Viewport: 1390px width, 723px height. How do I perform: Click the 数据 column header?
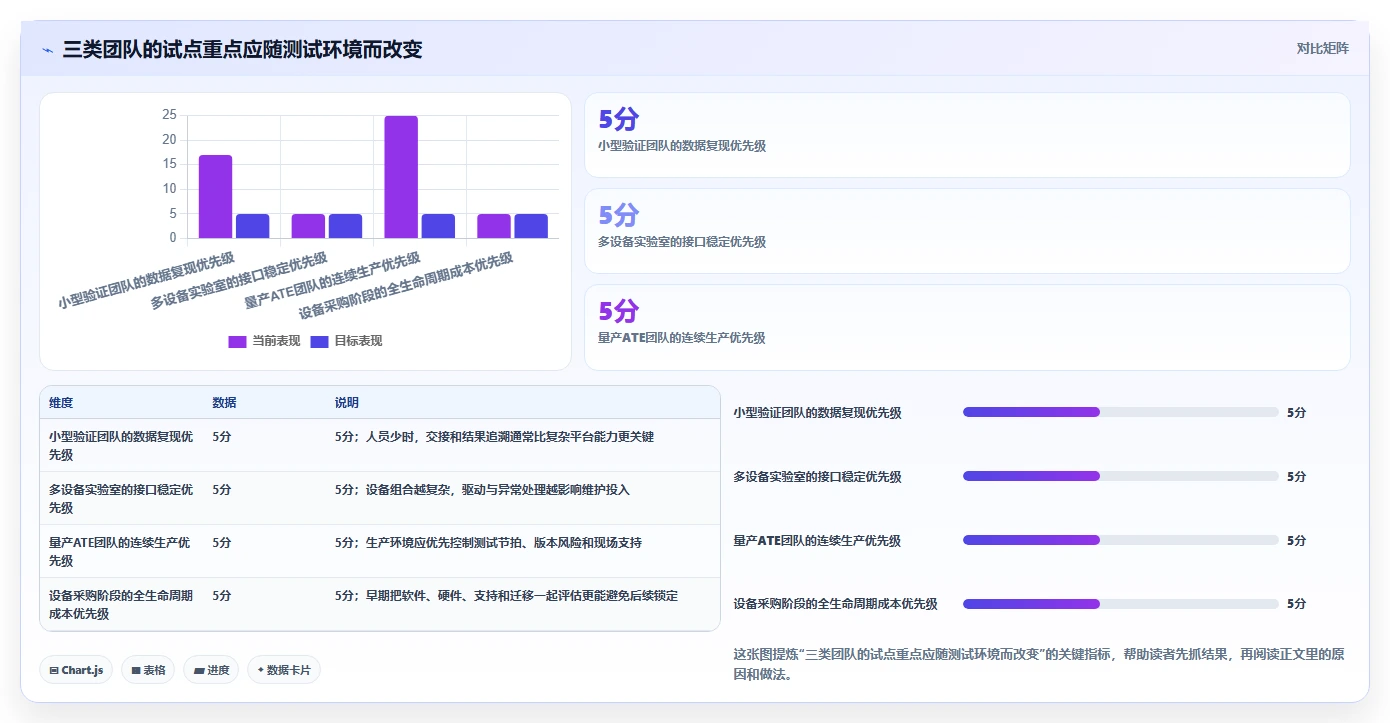[x=224, y=403]
